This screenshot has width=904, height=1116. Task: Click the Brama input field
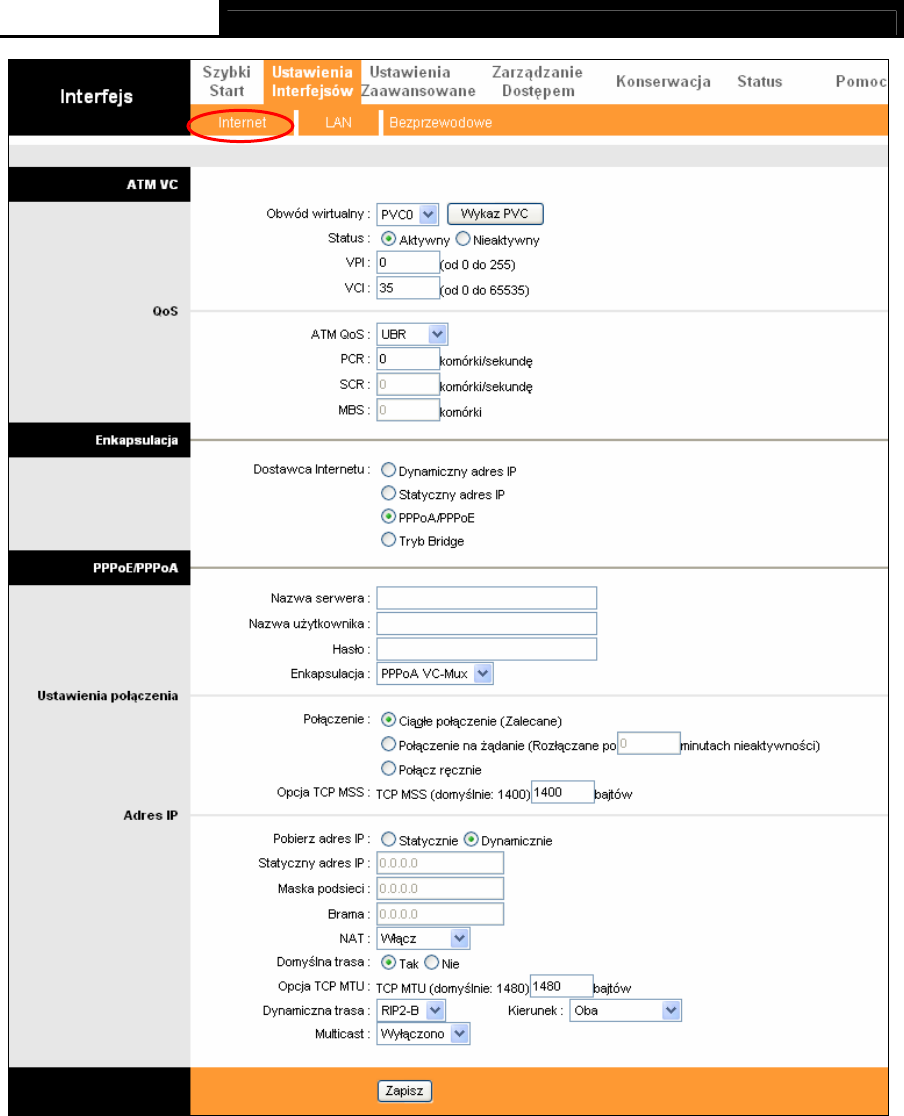(x=440, y=914)
